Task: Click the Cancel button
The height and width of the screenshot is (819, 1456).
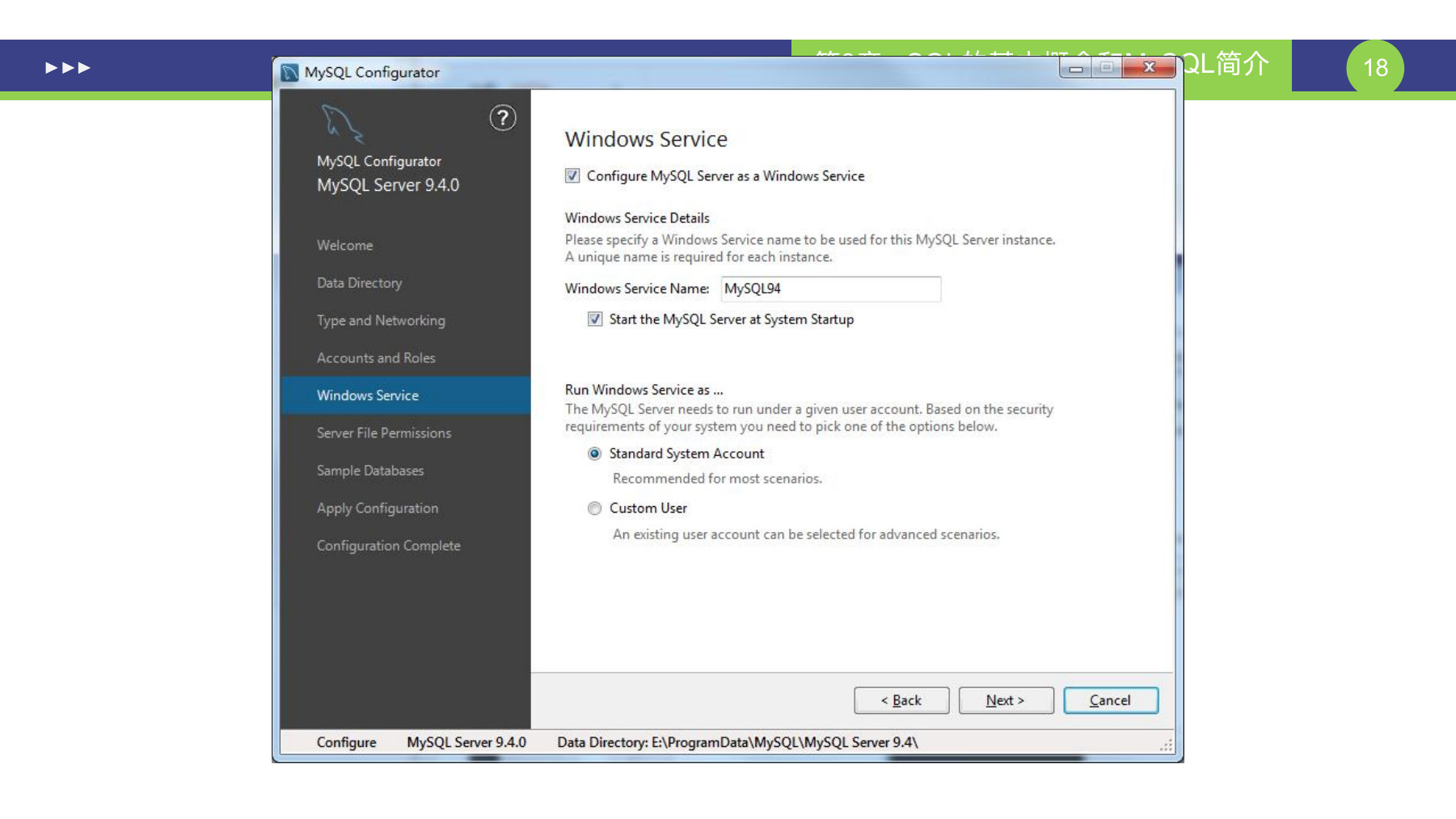Action: pyautogui.click(x=1111, y=700)
